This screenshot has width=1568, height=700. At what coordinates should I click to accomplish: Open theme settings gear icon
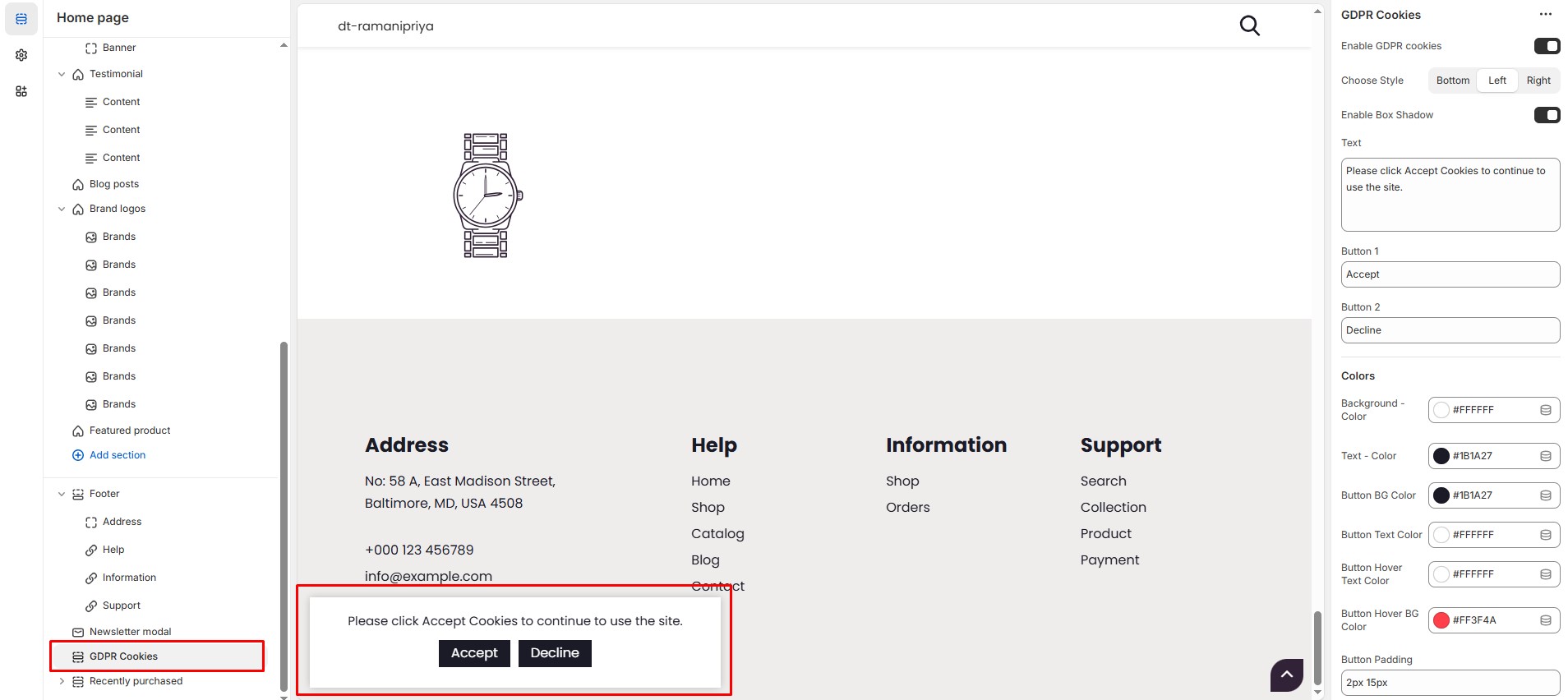coord(21,55)
